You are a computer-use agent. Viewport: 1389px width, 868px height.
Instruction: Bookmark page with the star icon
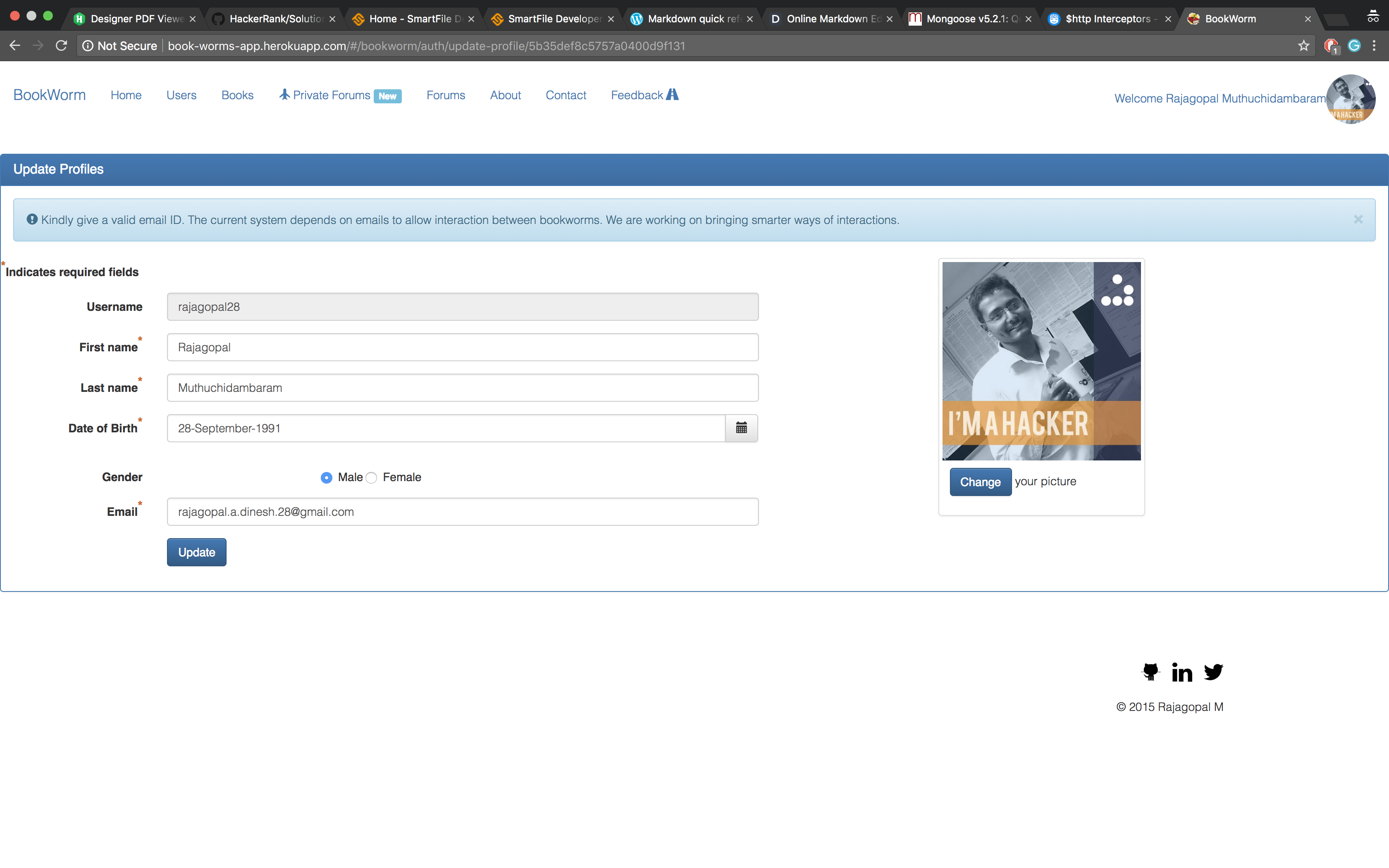[x=1303, y=46]
